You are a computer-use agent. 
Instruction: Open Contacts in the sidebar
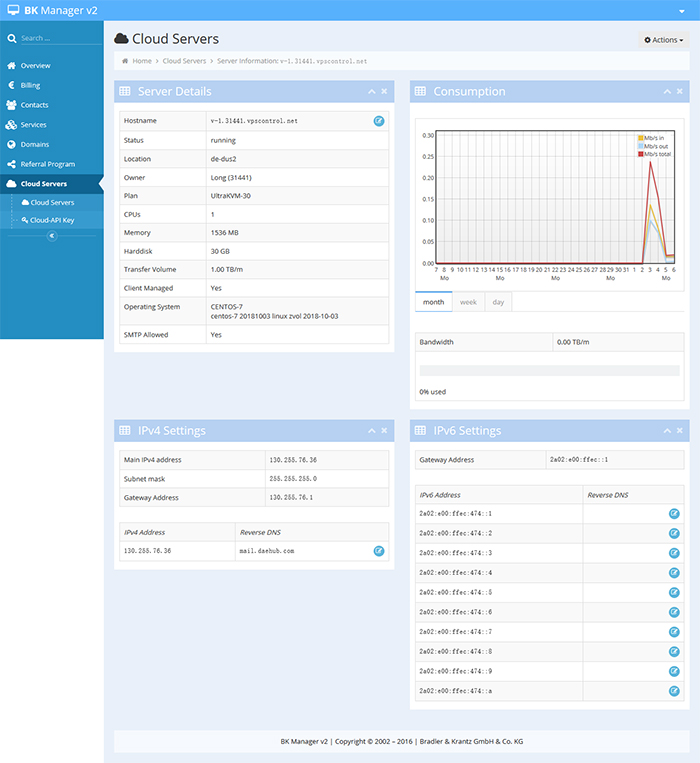pos(52,105)
